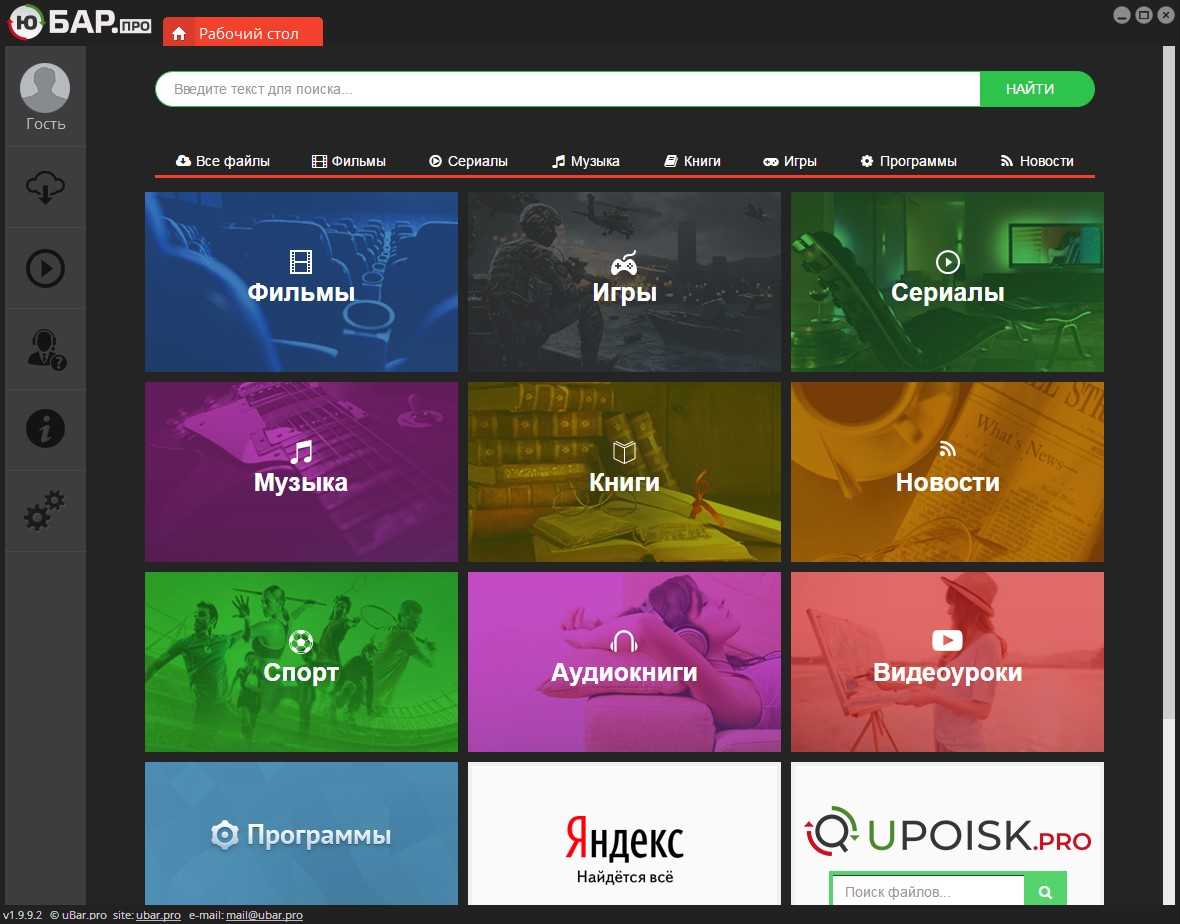Open the ubar.pro site link

pyautogui.click(x=158, y=916)
